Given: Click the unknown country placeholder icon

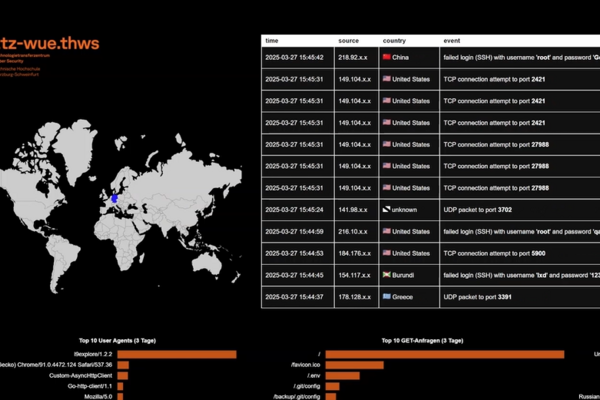Looking at the screenshot, I should pyautogui.click(x=387, y=209).
